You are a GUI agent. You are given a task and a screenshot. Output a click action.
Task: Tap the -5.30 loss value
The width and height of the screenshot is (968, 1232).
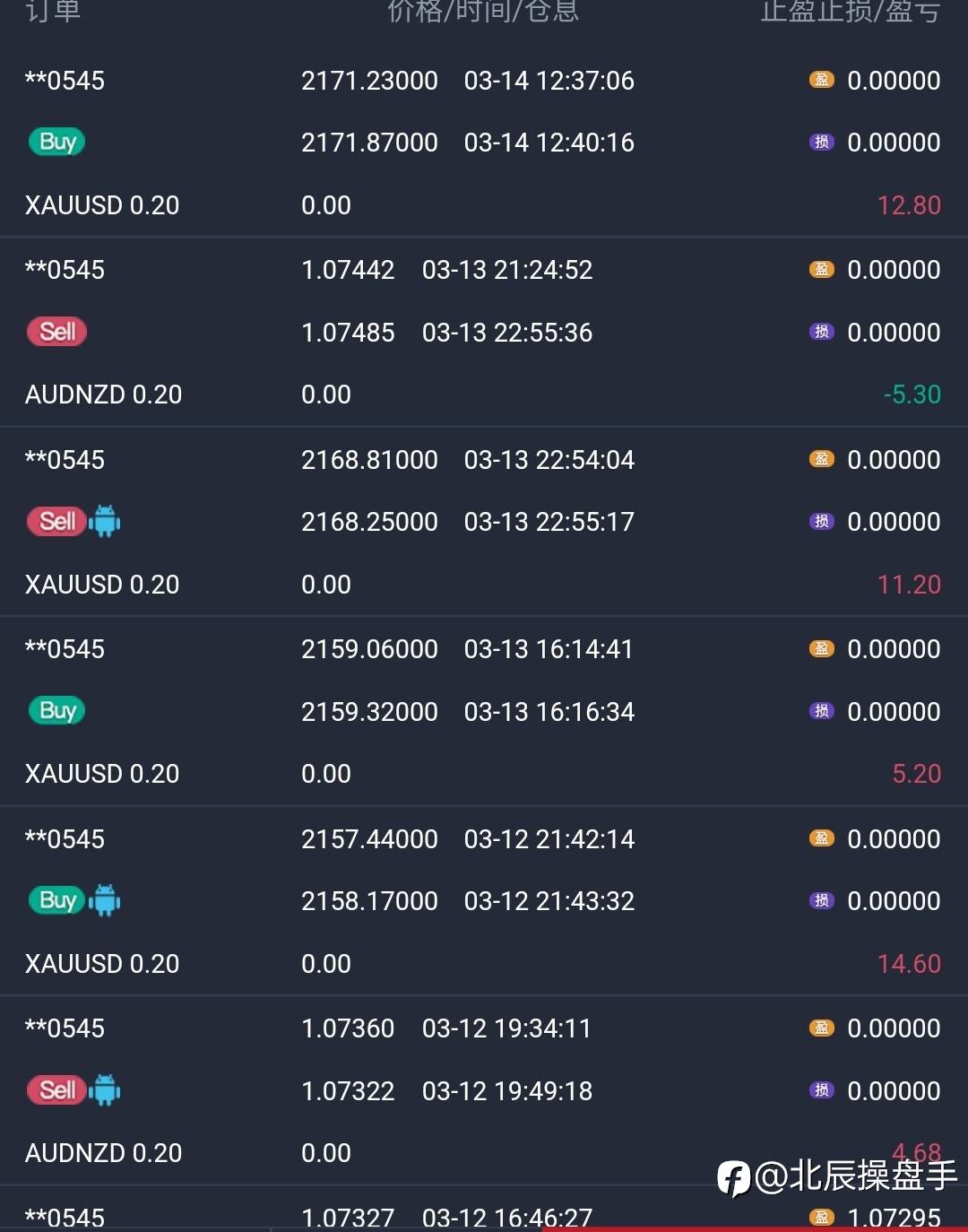click(x=912, y=395)
